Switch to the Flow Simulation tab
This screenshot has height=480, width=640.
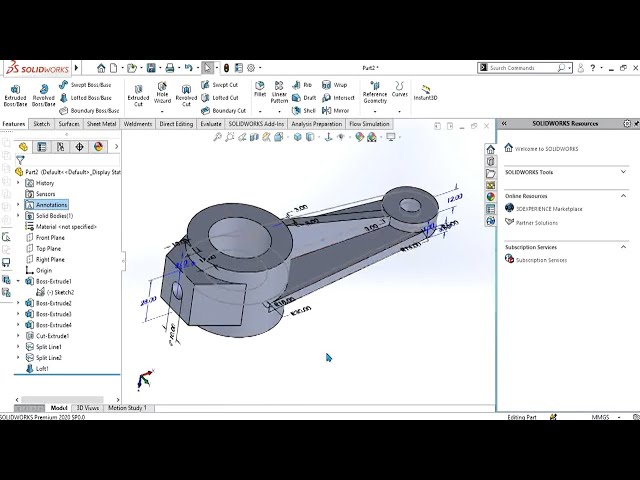pos(369,124)
